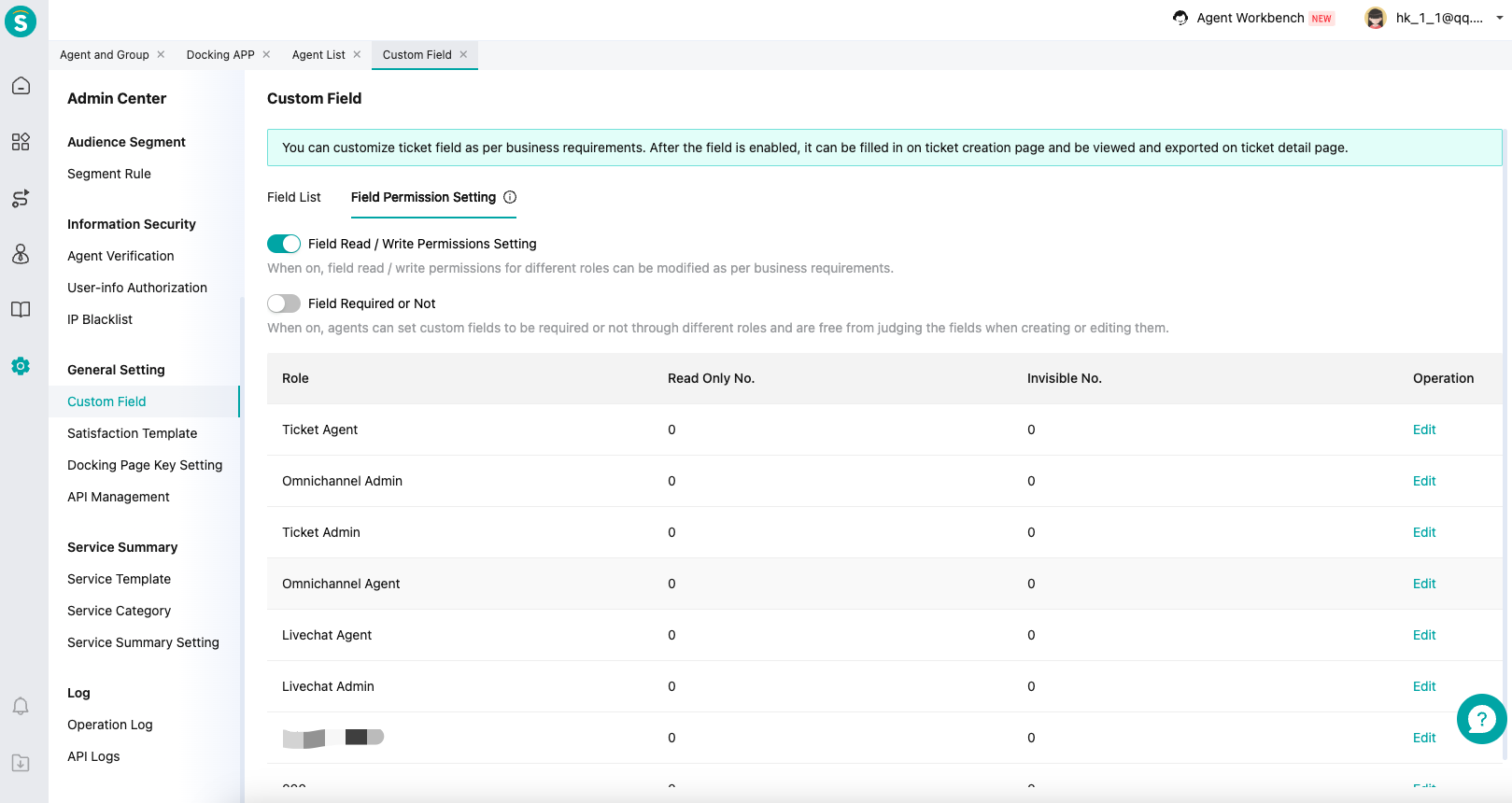Image resolution: width=1512 pixels, height=803 pixels.
Task: Edit the Omnichannel Agent role permissions
Action: coord(1424,584)
